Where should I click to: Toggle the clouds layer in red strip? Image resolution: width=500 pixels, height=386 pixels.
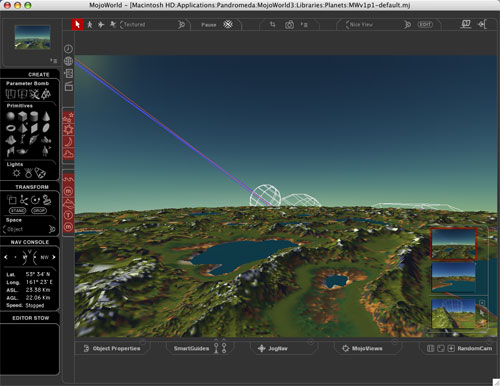(x=68, y=154)
